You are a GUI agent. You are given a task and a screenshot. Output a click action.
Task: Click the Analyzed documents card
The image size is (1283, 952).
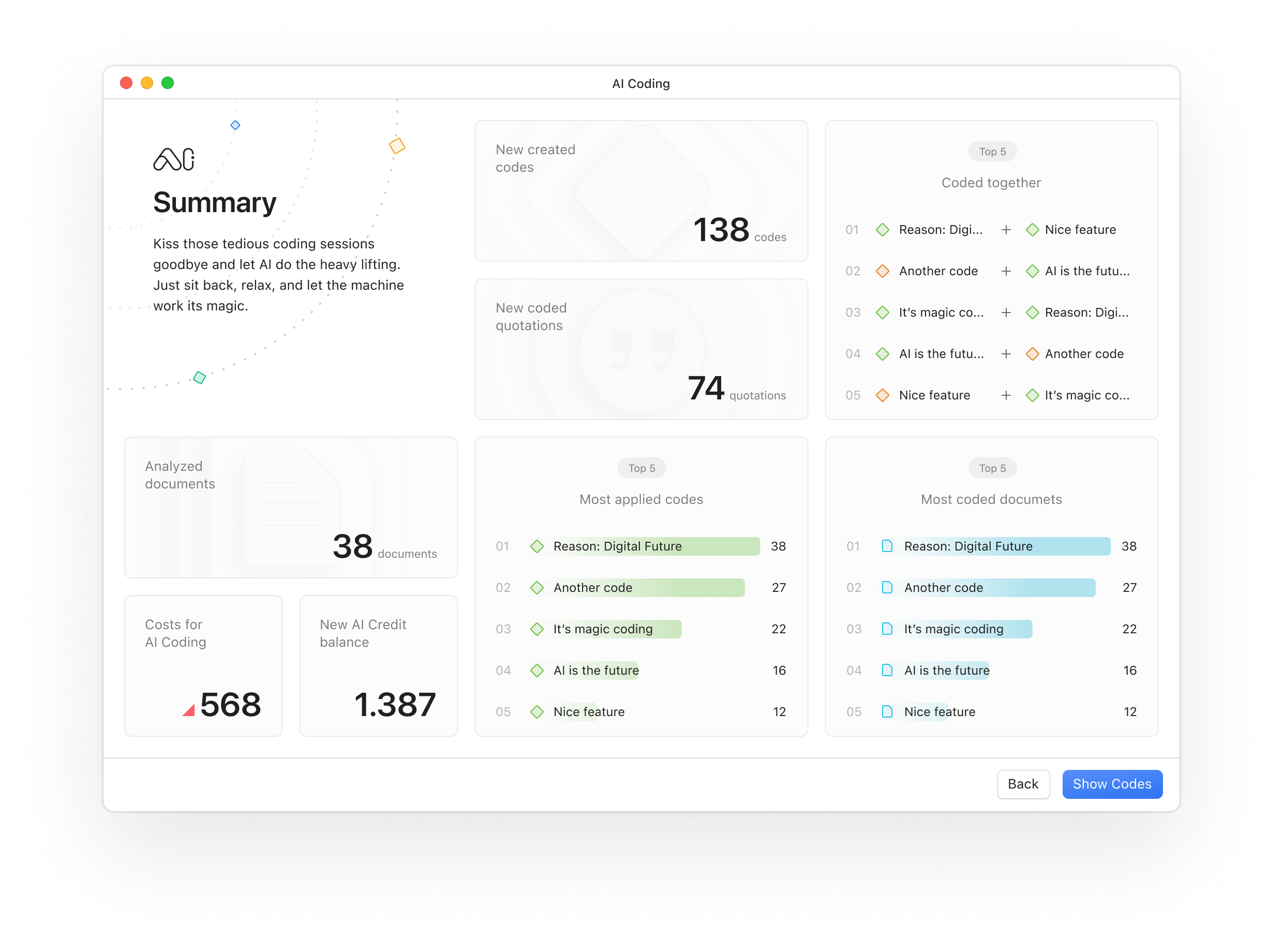(290, 507)
